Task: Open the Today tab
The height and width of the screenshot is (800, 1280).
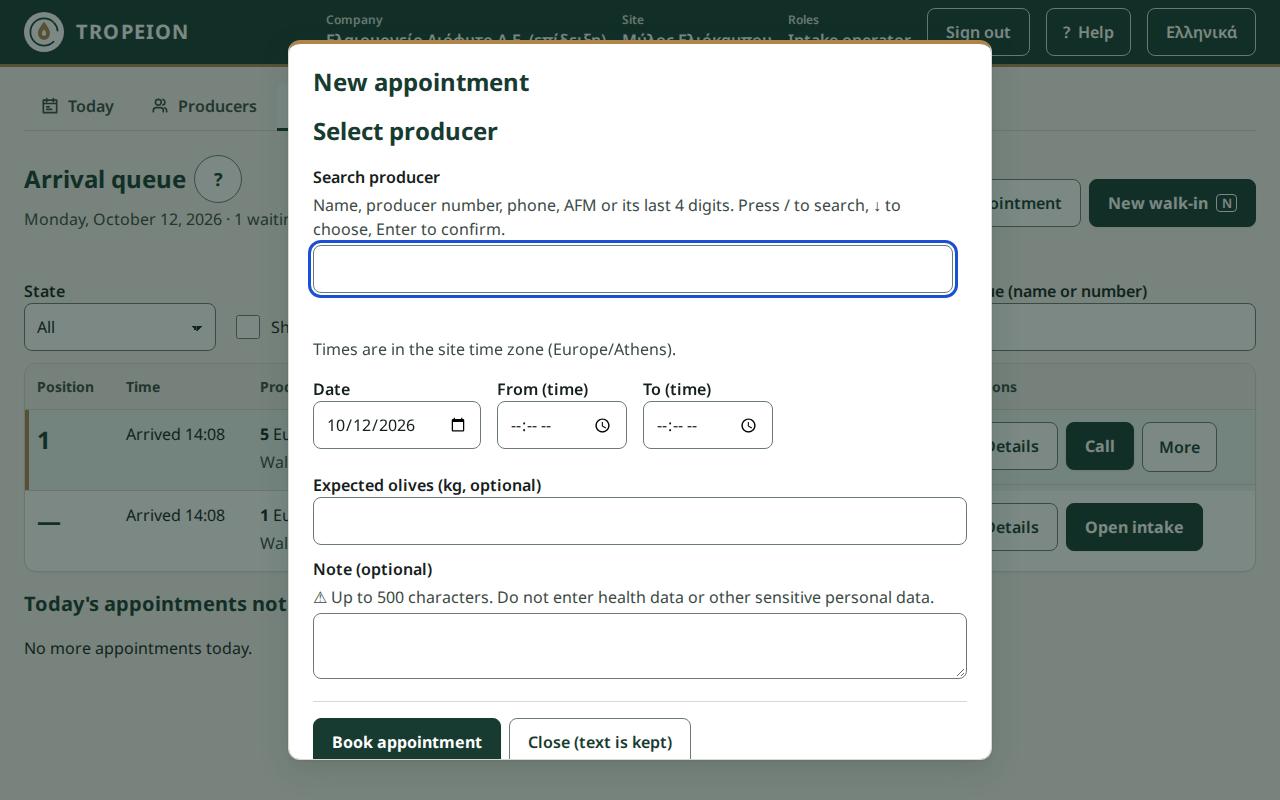Action: (78, 106)
